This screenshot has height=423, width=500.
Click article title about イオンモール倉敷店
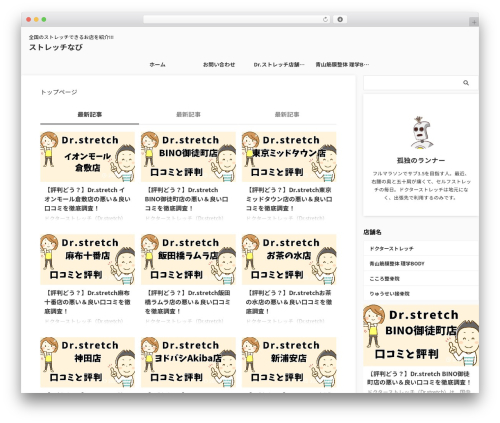click(x=87, y=199)
